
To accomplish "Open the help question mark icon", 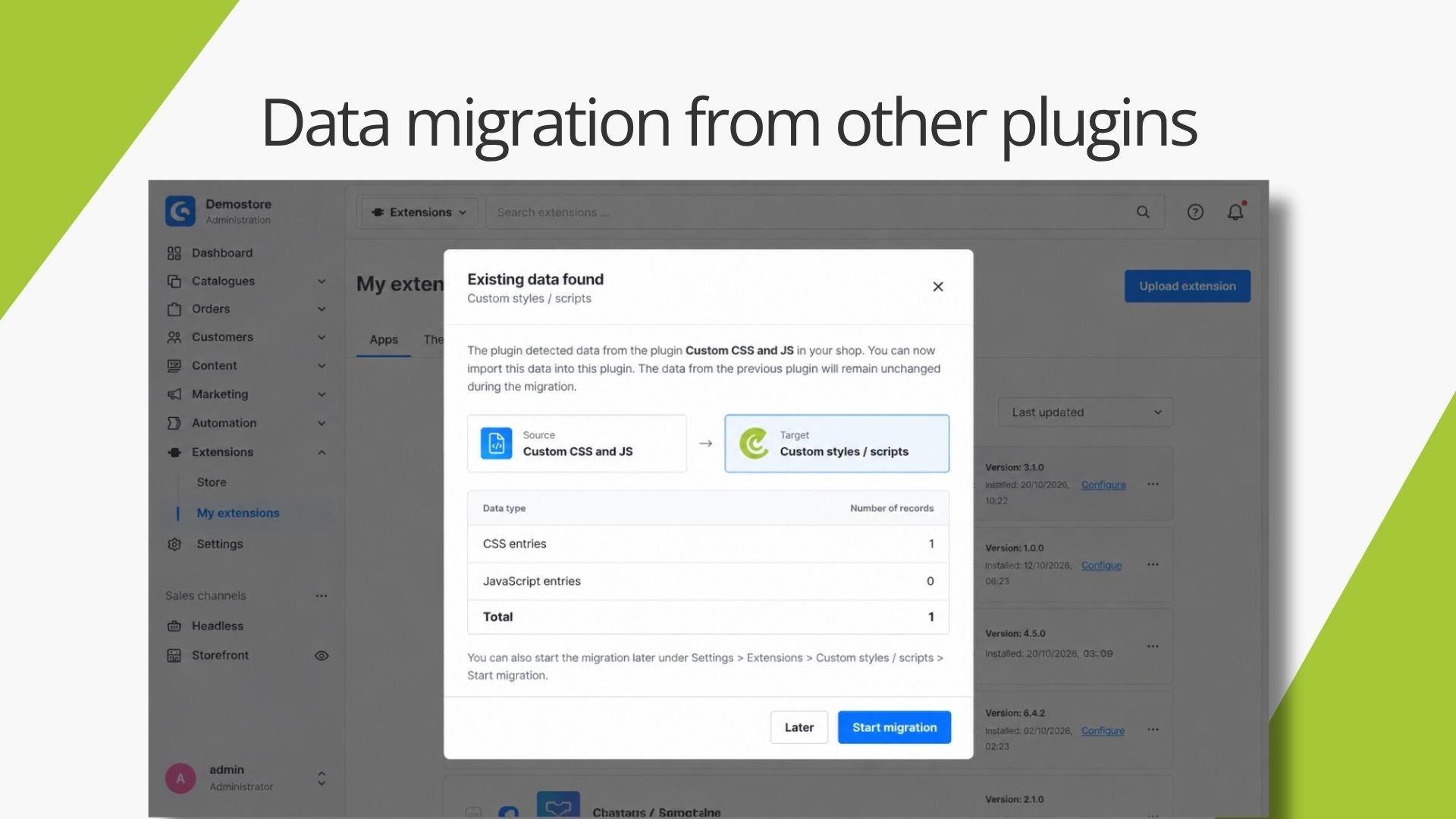I will point(1195,212).
